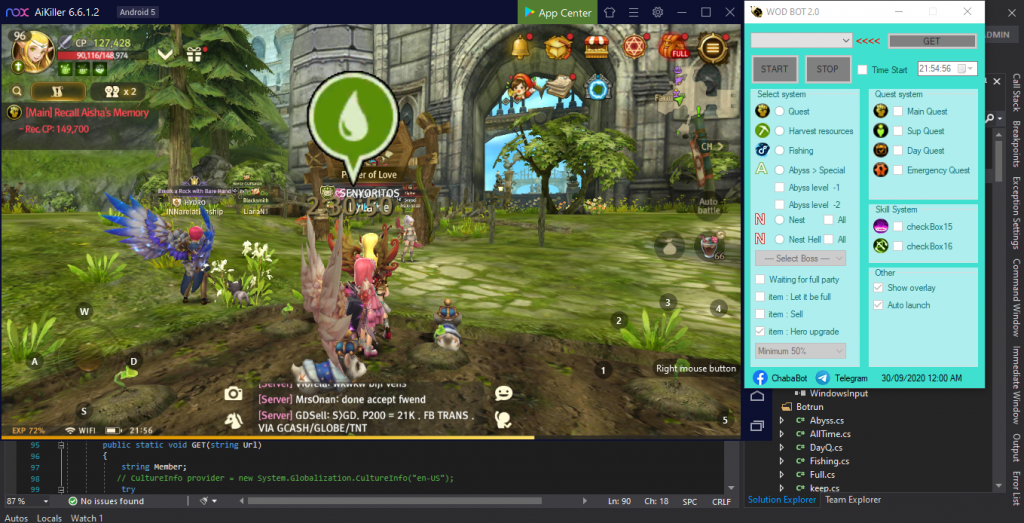Viewport: 1024px width, 523px height.
Task: Select the Quest radio button
Action: (x=780, y=111)
